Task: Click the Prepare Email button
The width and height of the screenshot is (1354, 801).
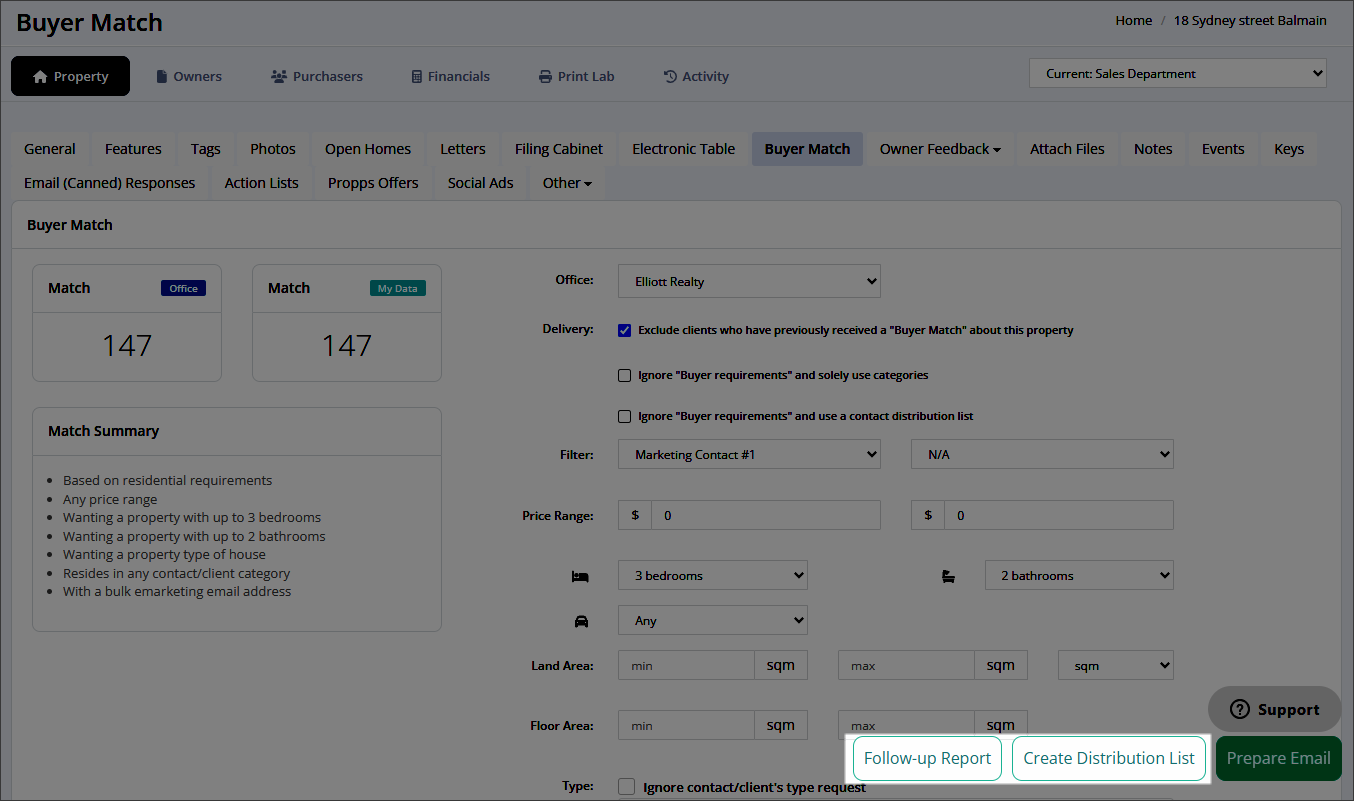Action: (1279, 758)
